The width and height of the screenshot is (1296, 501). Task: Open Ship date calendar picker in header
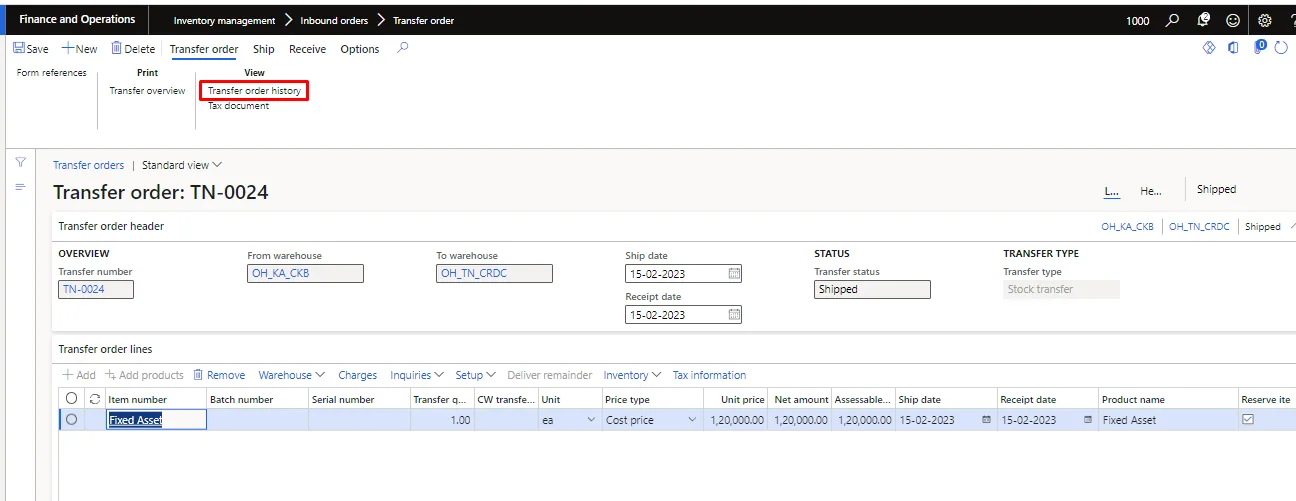click(x=734, y=273)
